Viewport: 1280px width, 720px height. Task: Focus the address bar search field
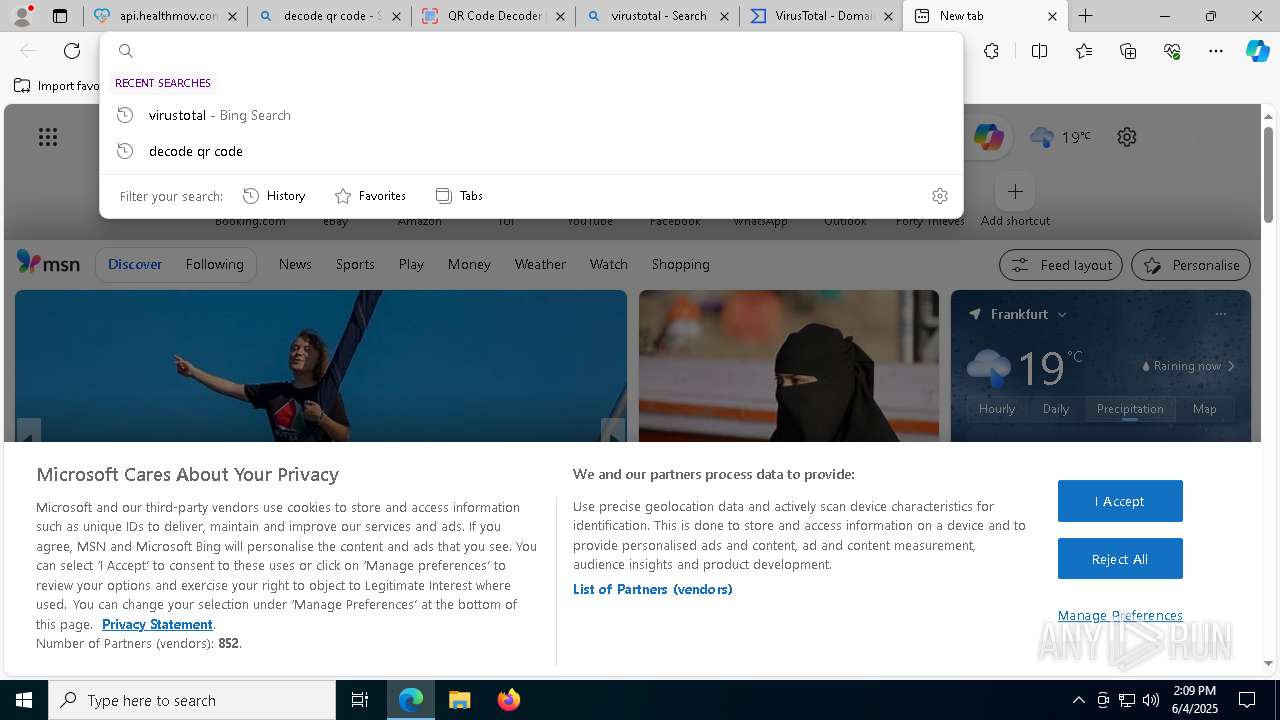(x=531, y=51)
